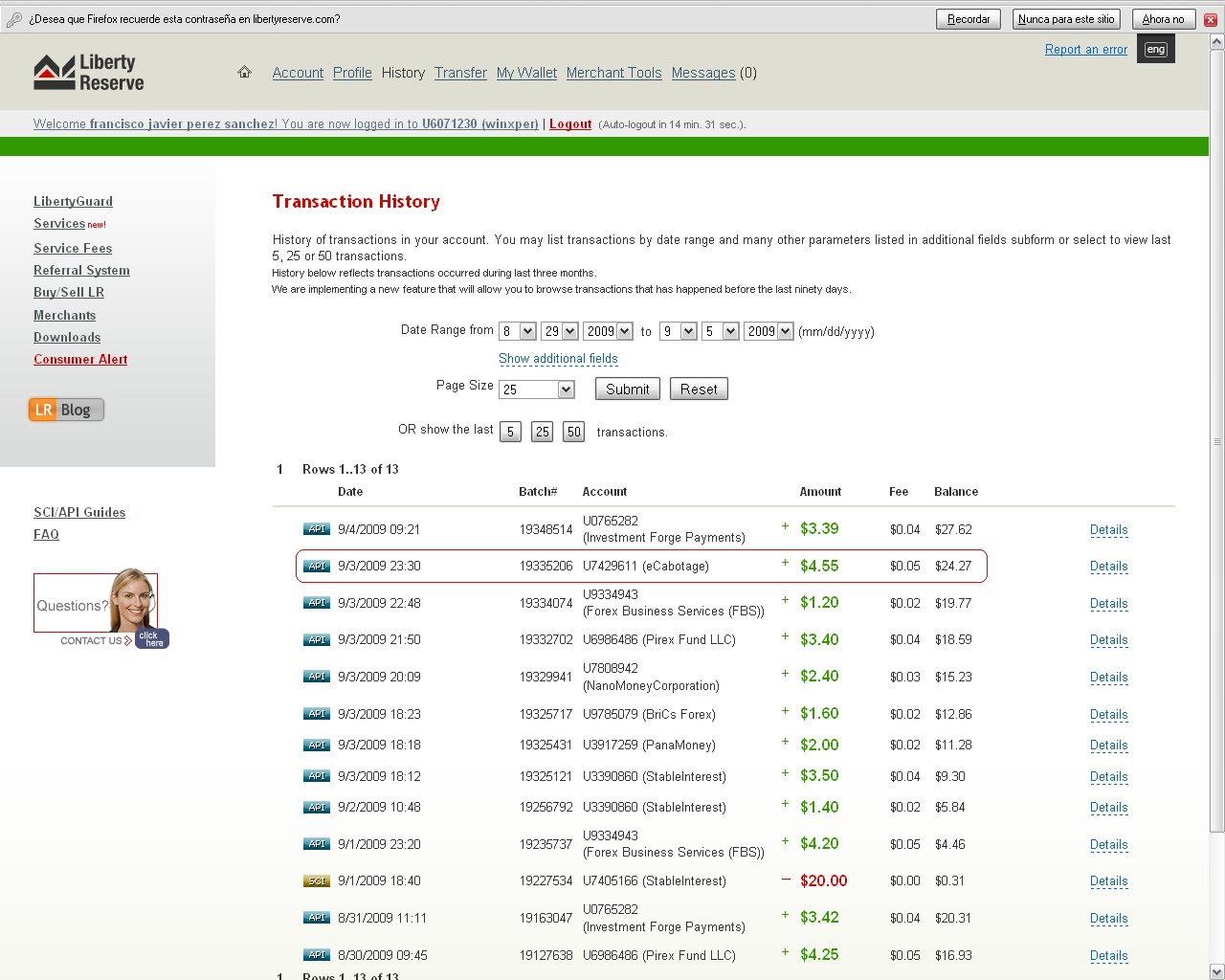Click the vertical scrollbar down arrow
The height and width of the screenshot is (980, 1225).
click(1216, 971)
